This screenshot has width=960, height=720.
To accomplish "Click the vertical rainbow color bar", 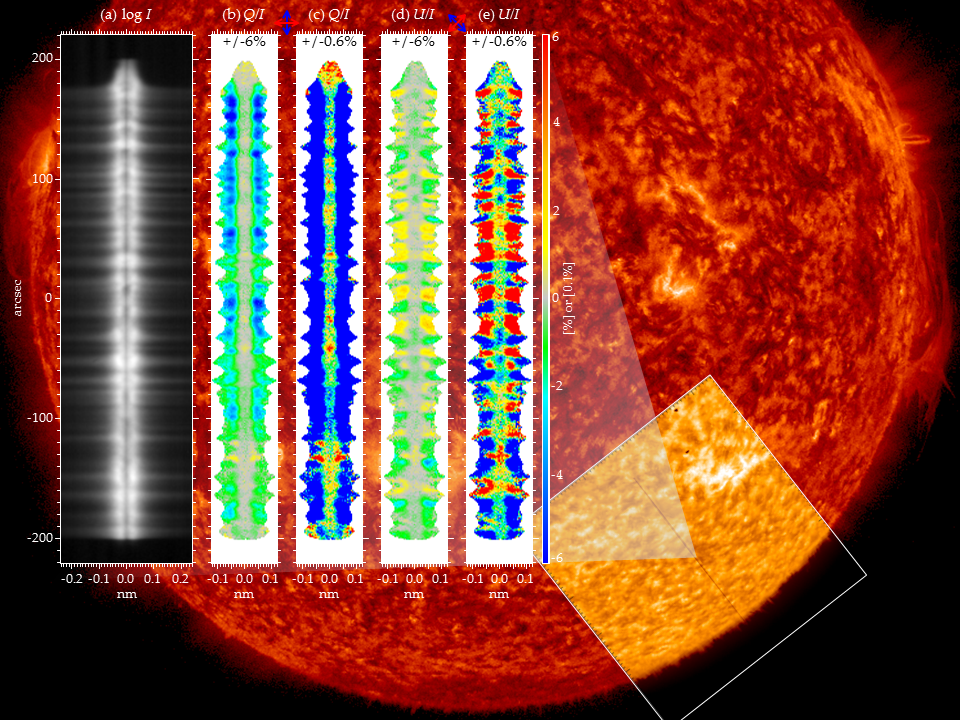I will click(x=545, y=300).
